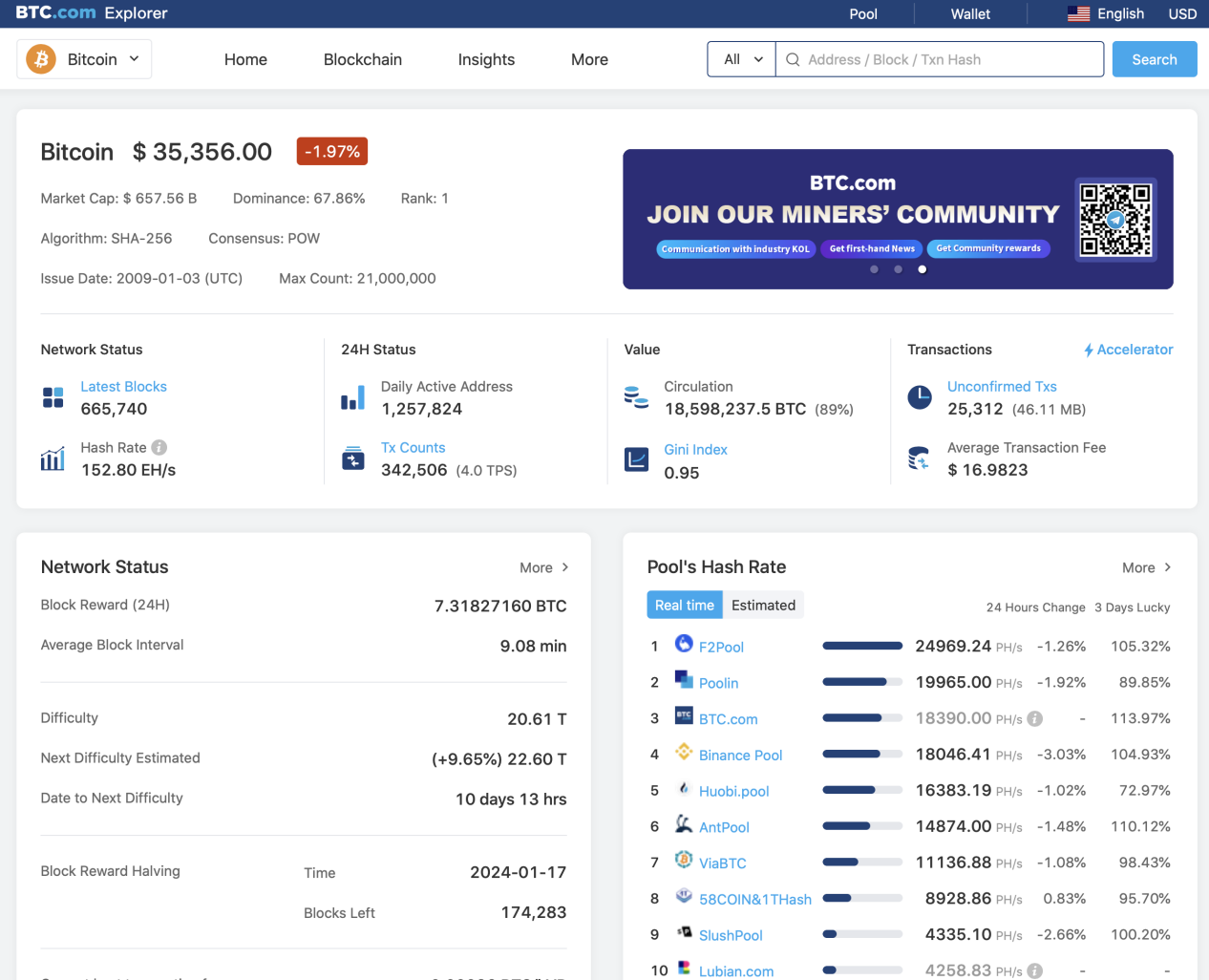The height and width of the screenshot is (980, 1209).
Task: Open the Tx Counts link
Action: 413,448
